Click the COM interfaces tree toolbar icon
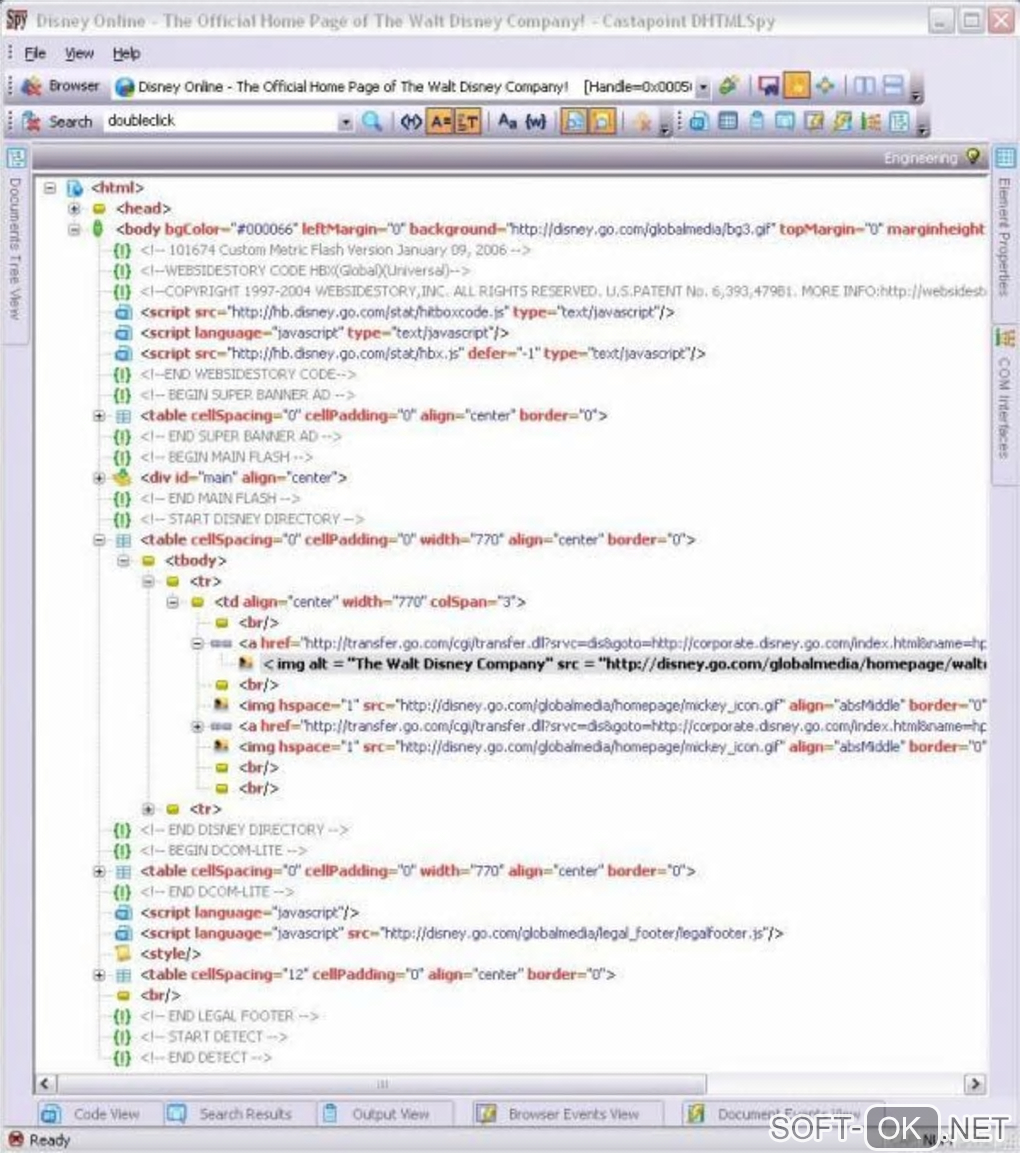Screen dimensions: 1020x1153 point(871,121)
